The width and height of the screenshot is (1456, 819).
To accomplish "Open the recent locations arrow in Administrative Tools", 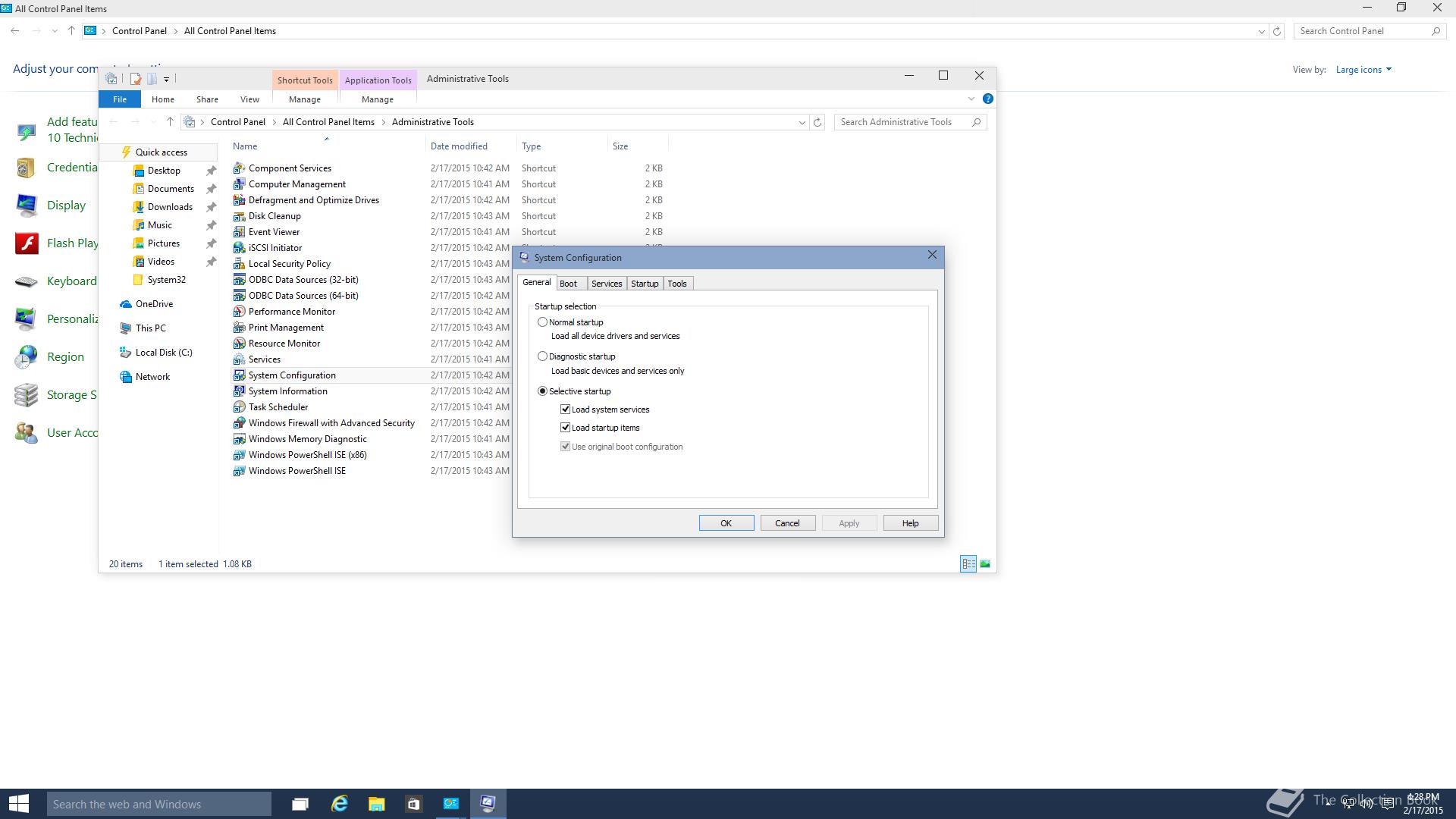I will click(153, 122).
